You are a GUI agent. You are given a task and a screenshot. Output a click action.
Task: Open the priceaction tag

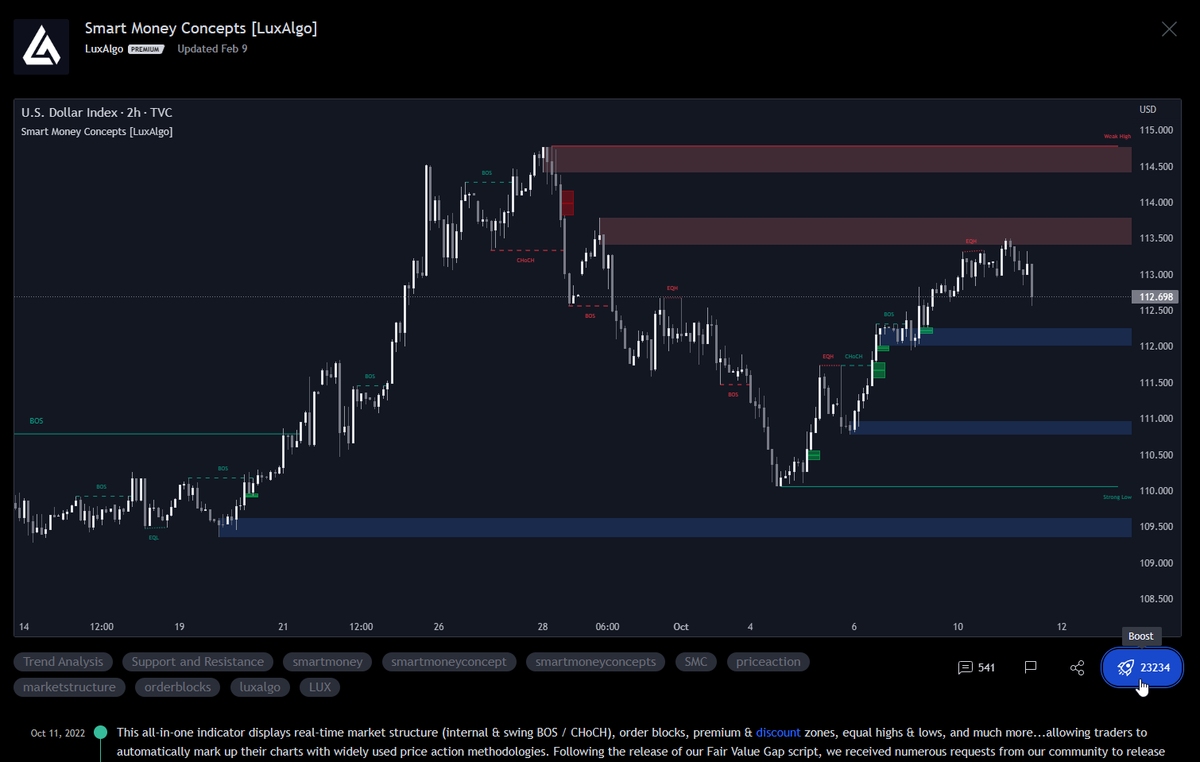768,662
